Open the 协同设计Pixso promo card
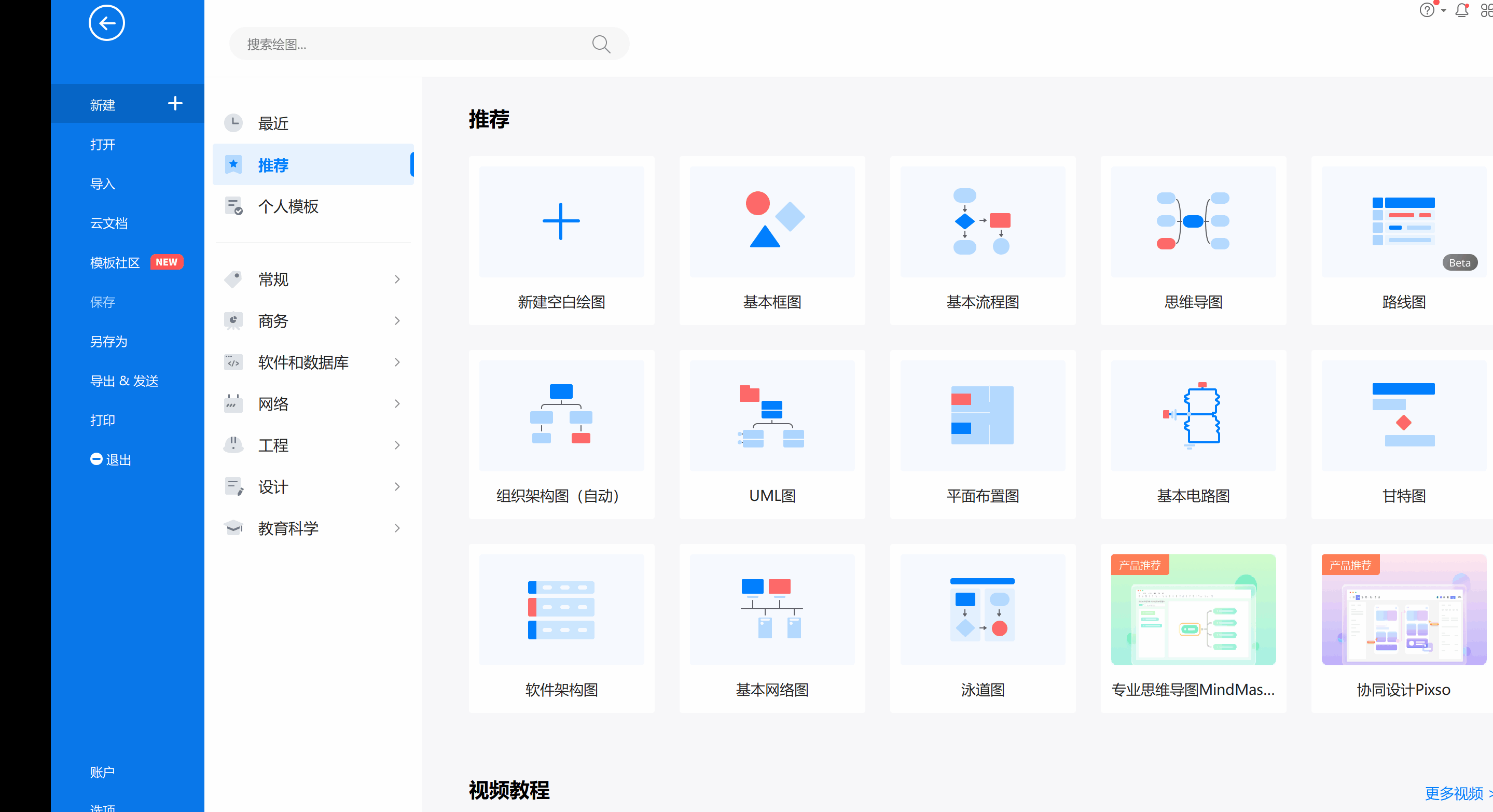The height and width of the screenshot is (812, 1493). pos(1403,628)
